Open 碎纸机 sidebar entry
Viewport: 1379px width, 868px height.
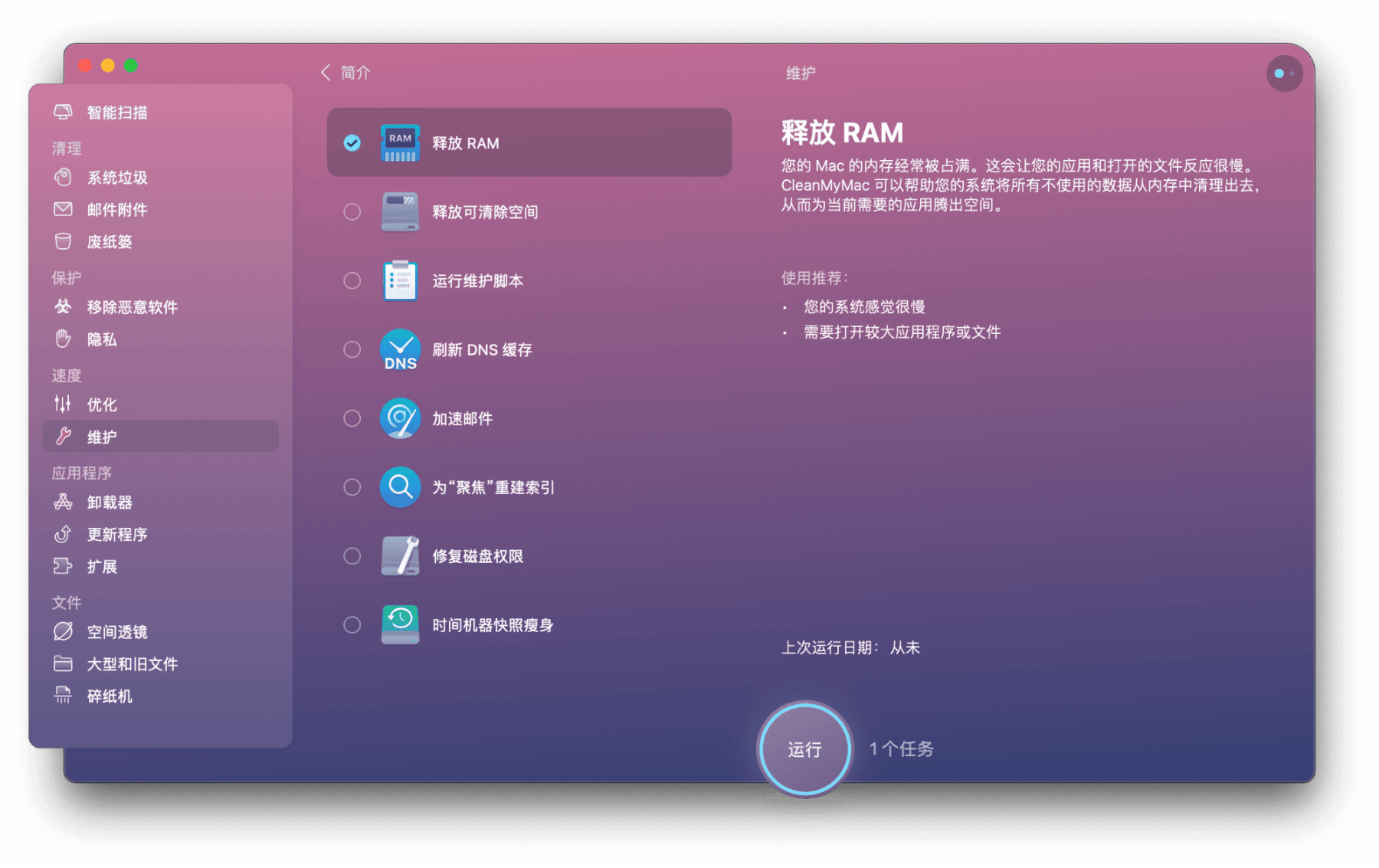point(161,696)
